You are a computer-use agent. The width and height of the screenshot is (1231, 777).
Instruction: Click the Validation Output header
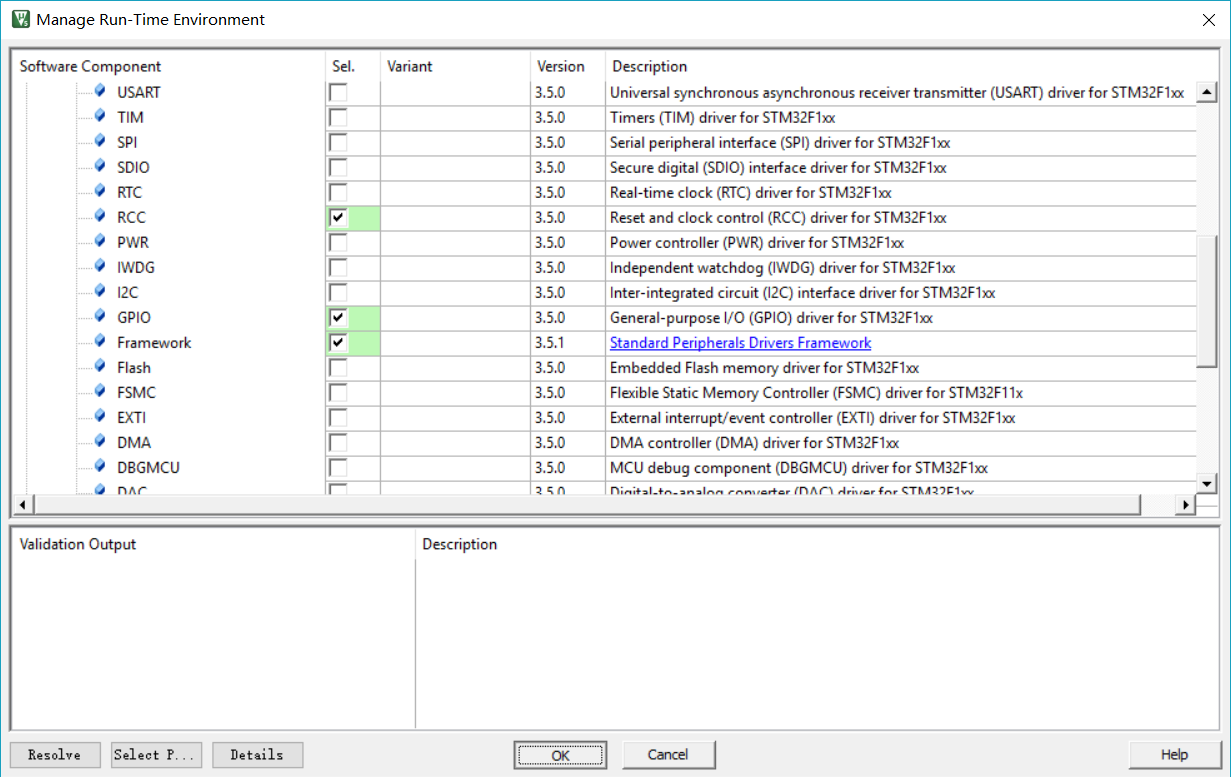click(78, 544)
